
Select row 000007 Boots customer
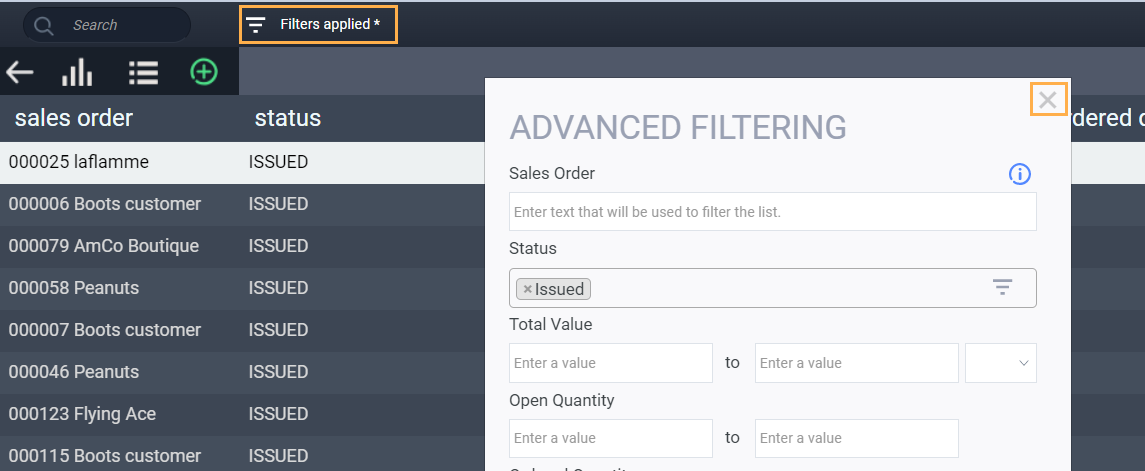pos(242,330)
